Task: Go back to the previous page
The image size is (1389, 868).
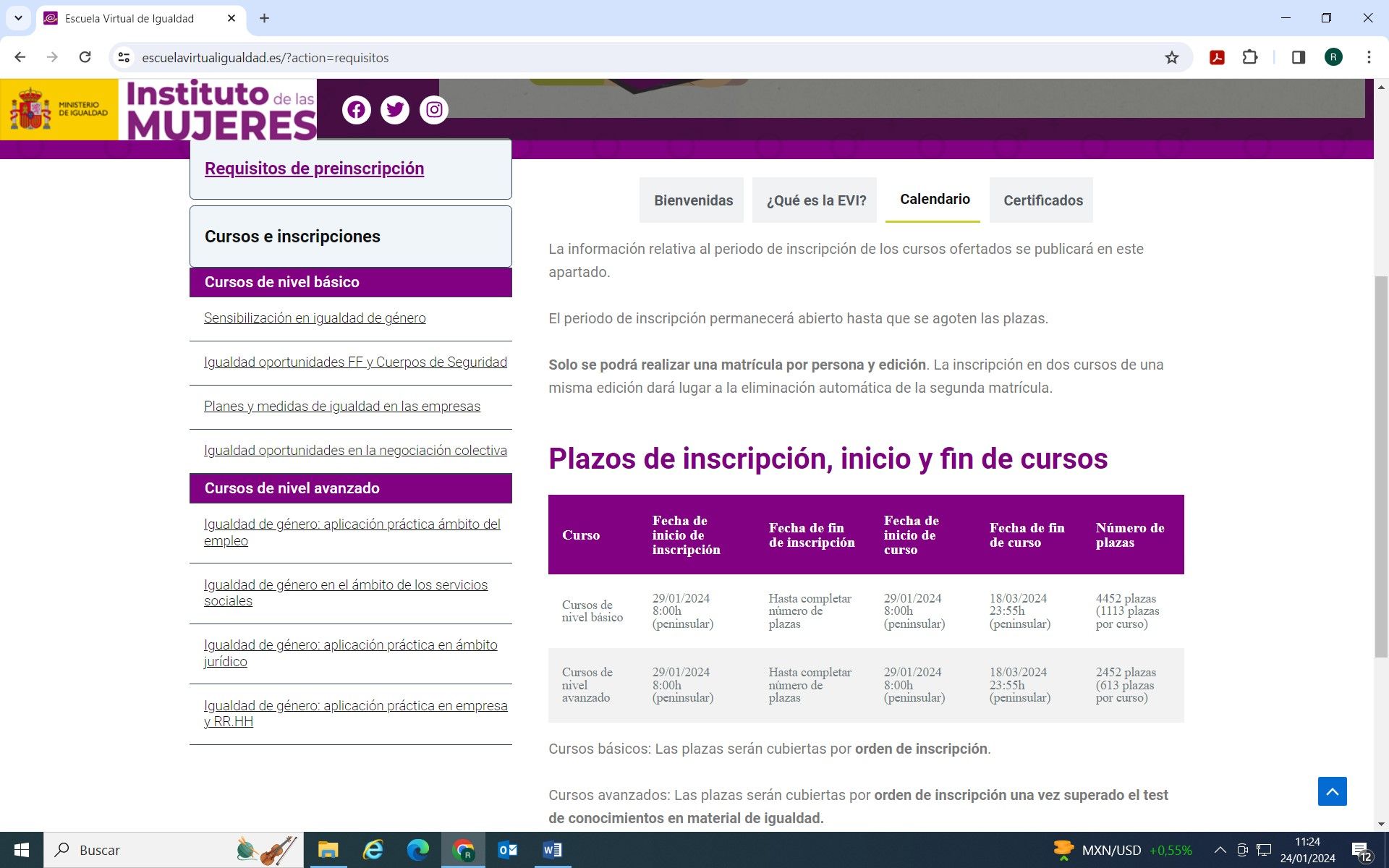Action: 20,57
